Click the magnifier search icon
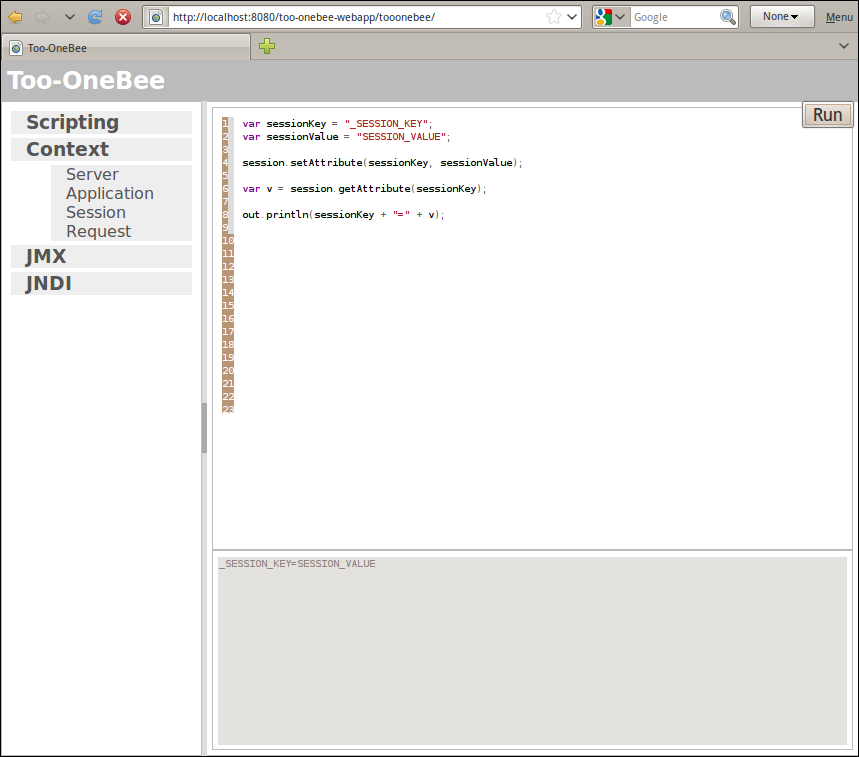Image resolution: width=859 pixels, height=757 pixels. pos(728,17)
